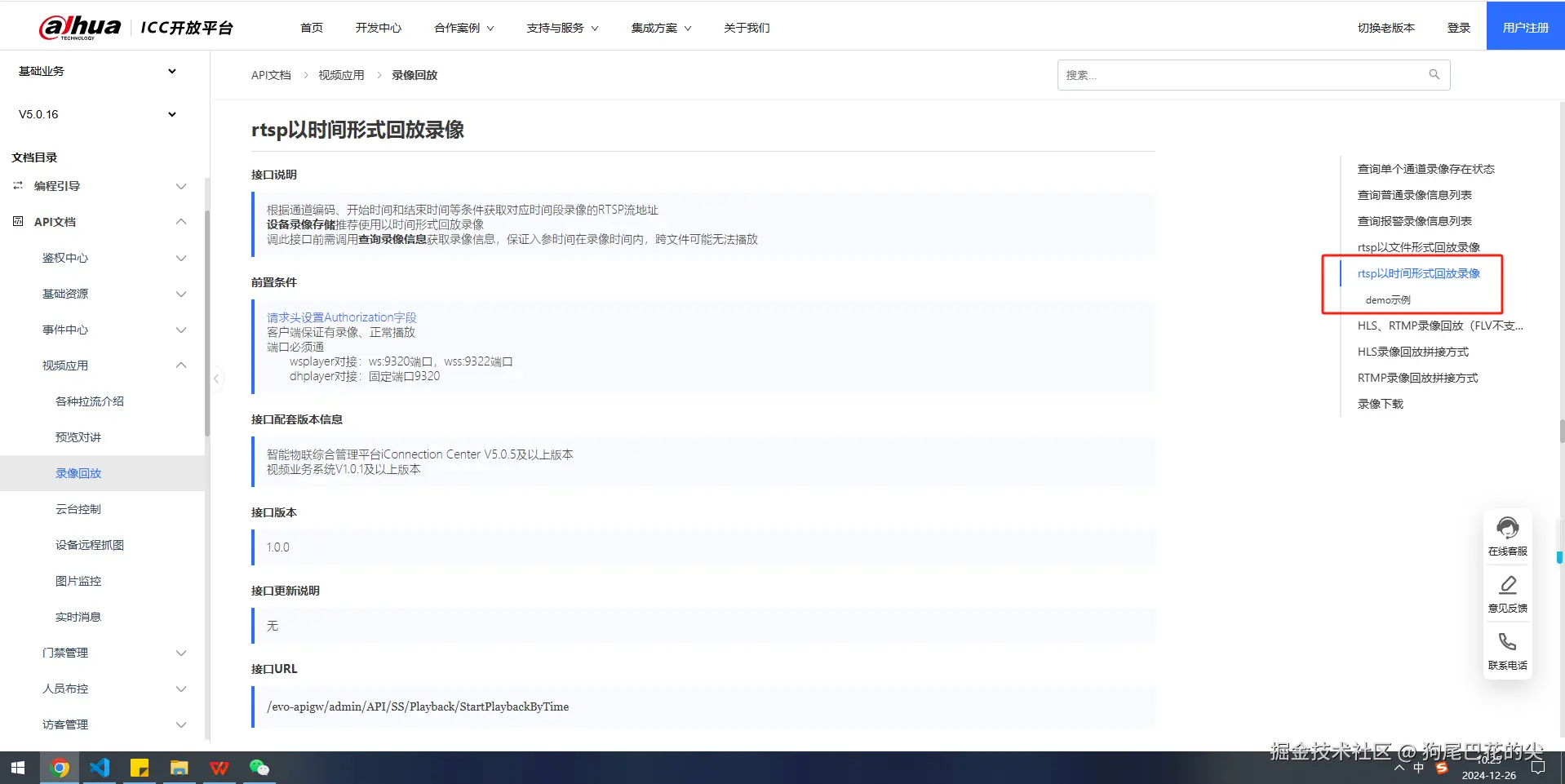Click the API文档 icon in the sidebar
Screen dimensions: 1565x784
(18, 222)
